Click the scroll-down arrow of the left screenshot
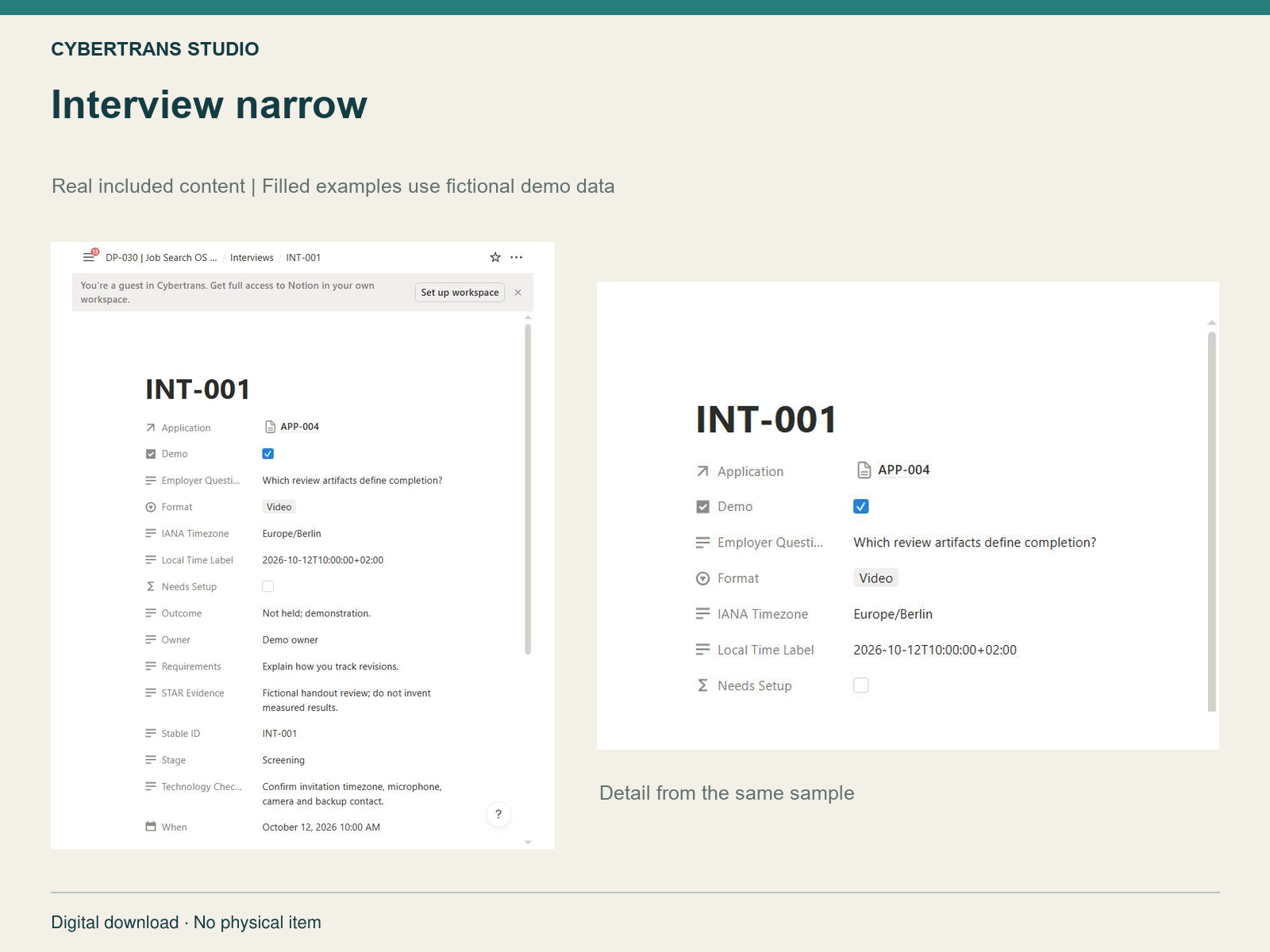Screen dimensions: 1270x952 click(x=528, y=843)
